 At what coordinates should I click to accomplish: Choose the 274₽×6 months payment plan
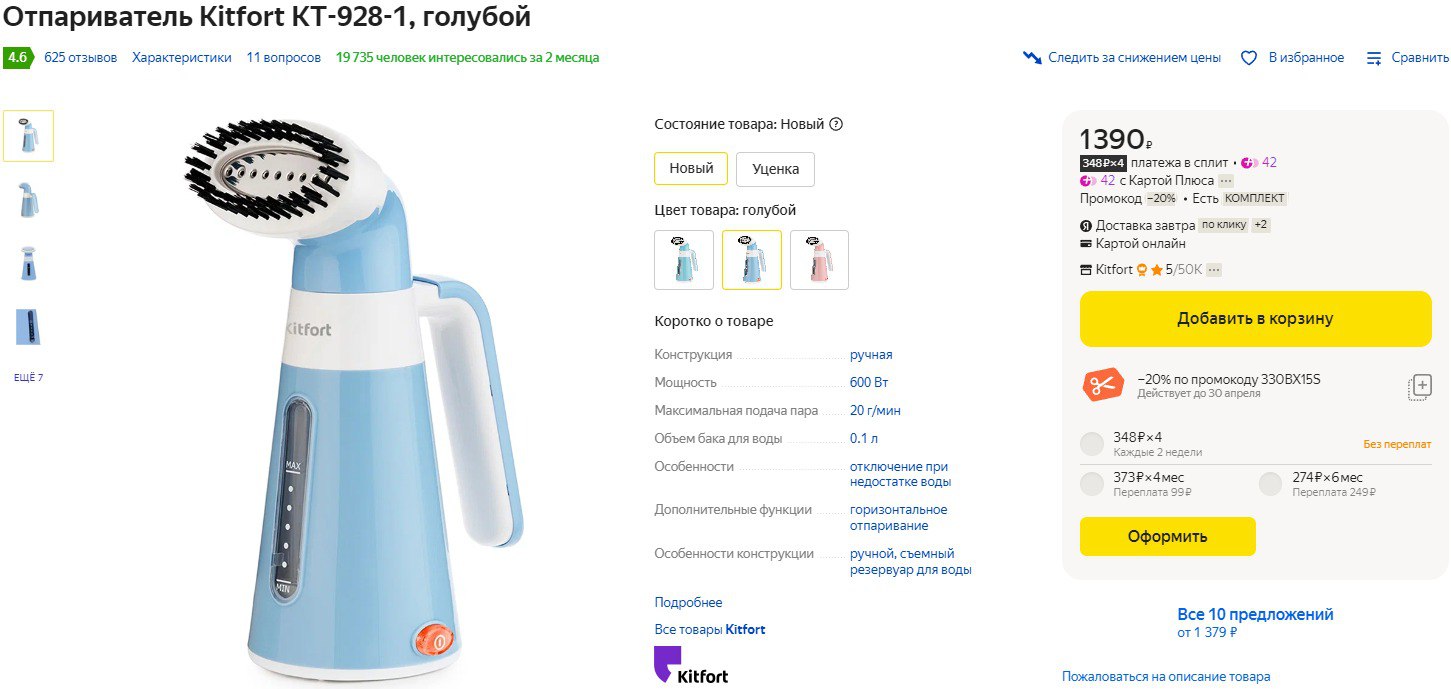[1270, 484]
